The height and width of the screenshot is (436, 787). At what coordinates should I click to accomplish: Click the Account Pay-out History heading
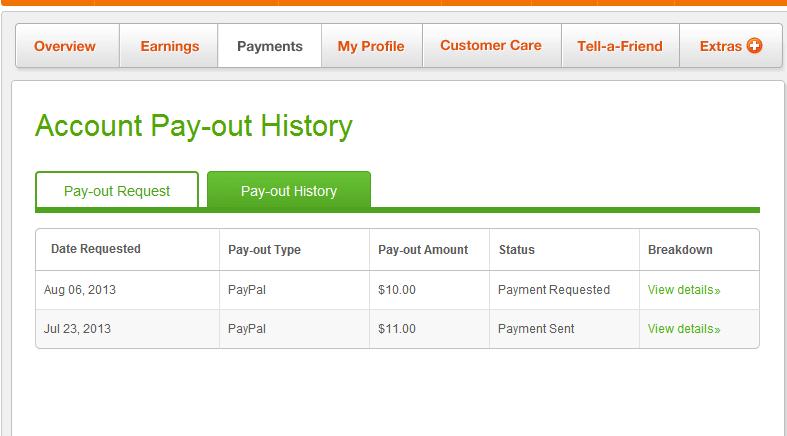pos(194,127)
